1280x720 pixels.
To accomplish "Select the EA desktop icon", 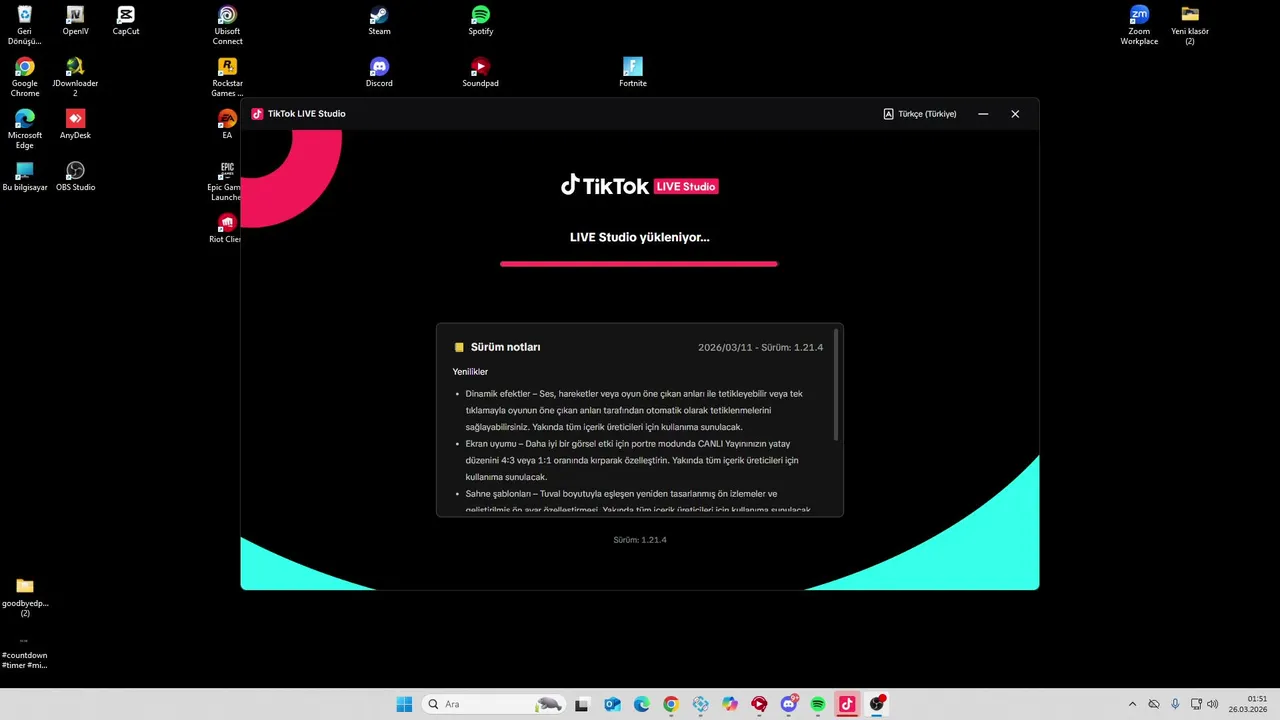I will pos(227,125).
